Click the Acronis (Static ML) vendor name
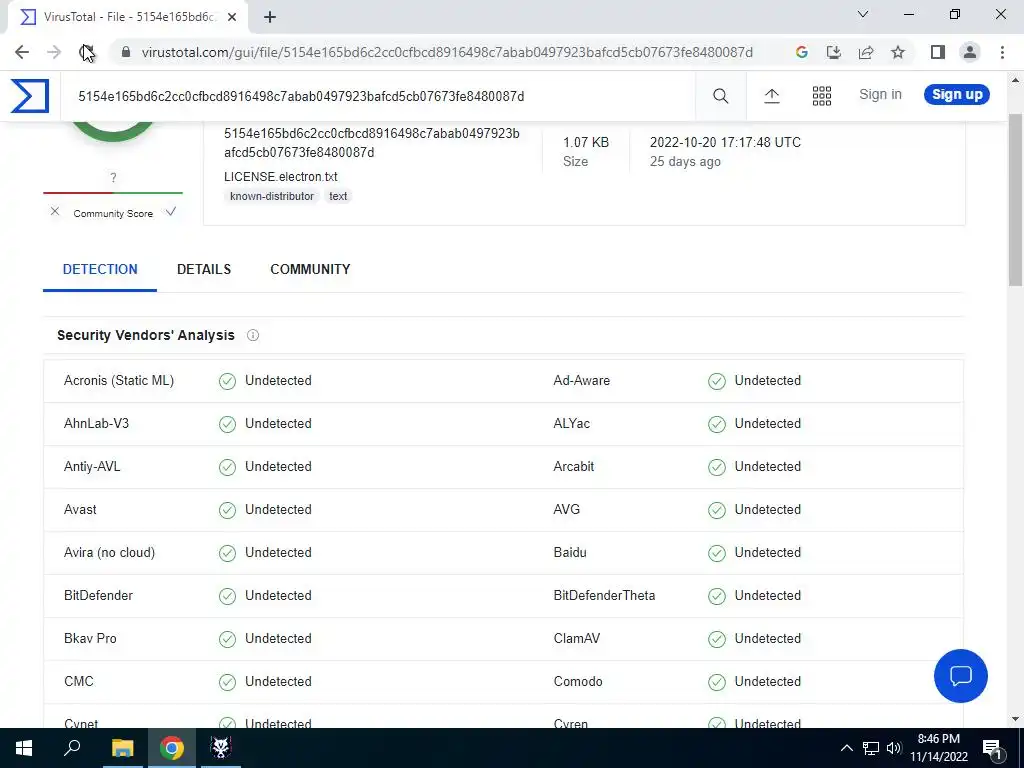Screen dimensions: 1024x768 pyautogui.click(x=119, y=381)
